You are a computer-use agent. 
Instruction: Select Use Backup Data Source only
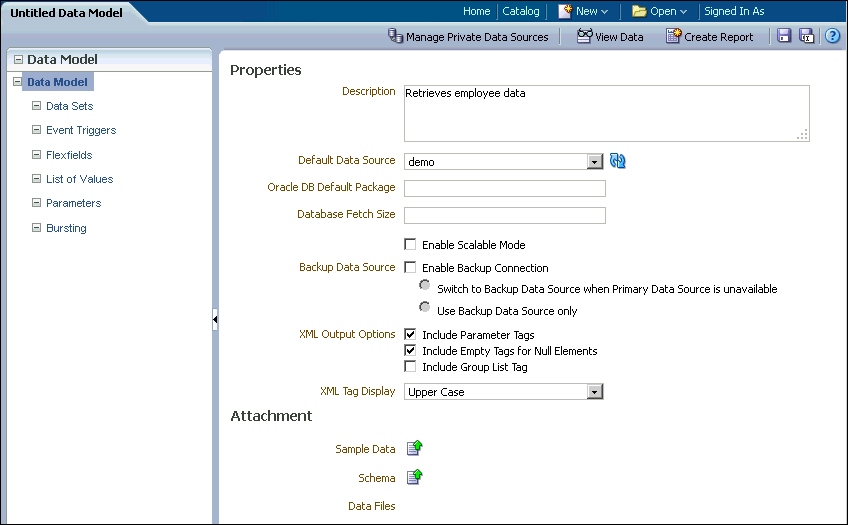point(425,307)
